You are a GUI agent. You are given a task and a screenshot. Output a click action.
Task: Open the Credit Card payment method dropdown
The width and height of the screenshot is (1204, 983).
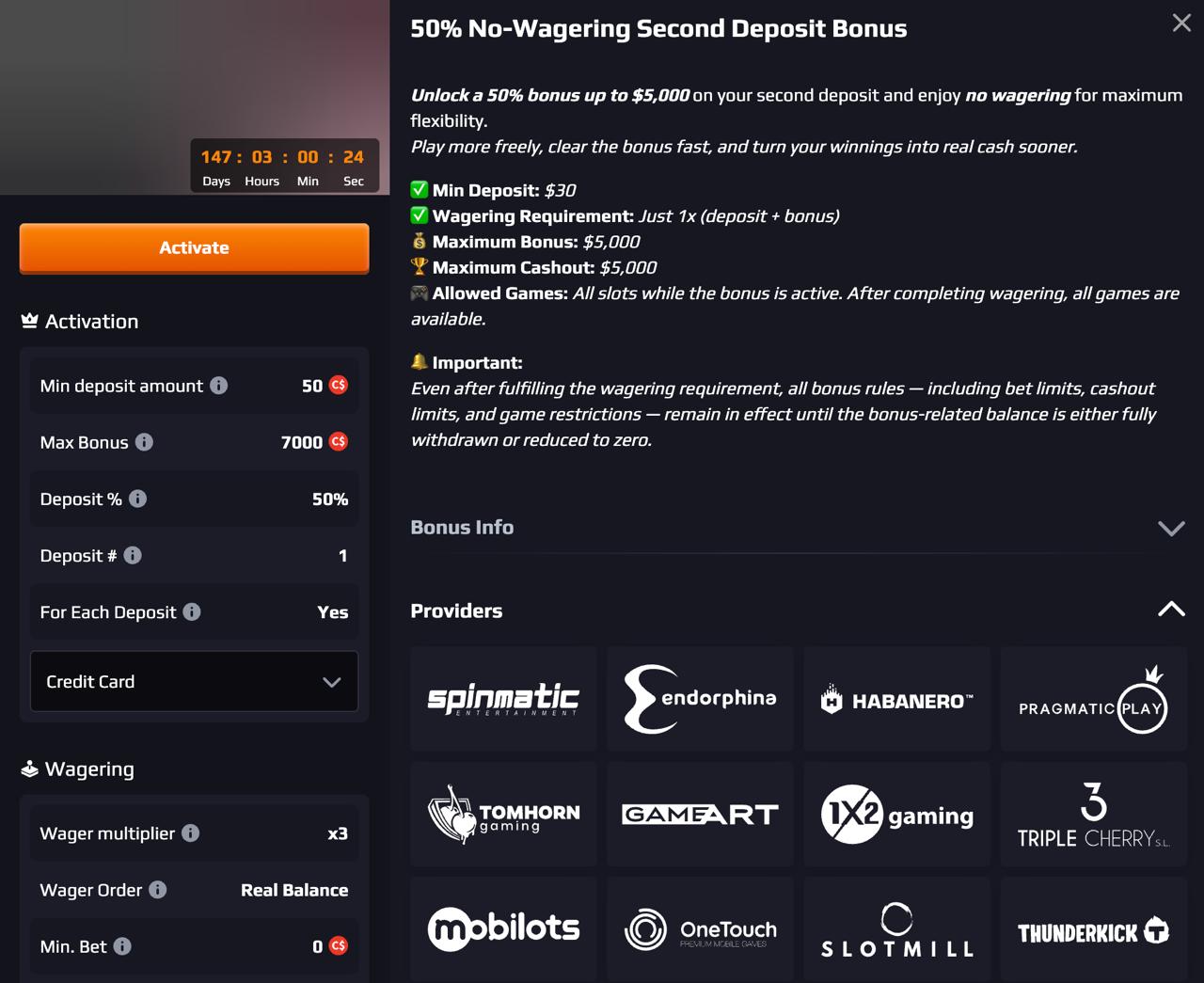pyautogui.click(x=194, y=681)
